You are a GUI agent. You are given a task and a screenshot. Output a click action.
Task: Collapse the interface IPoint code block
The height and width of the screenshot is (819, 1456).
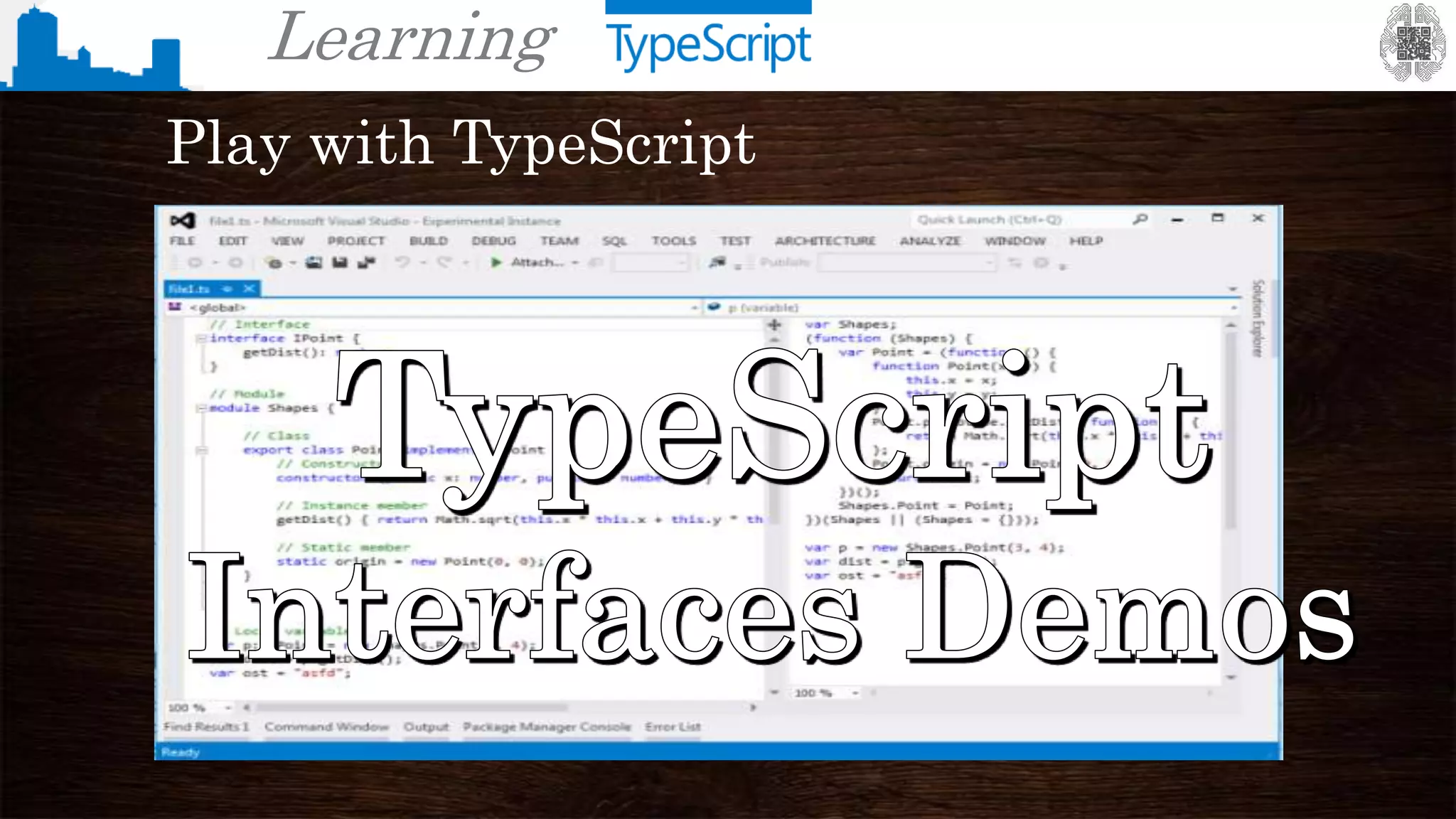(x=202, y=339)
